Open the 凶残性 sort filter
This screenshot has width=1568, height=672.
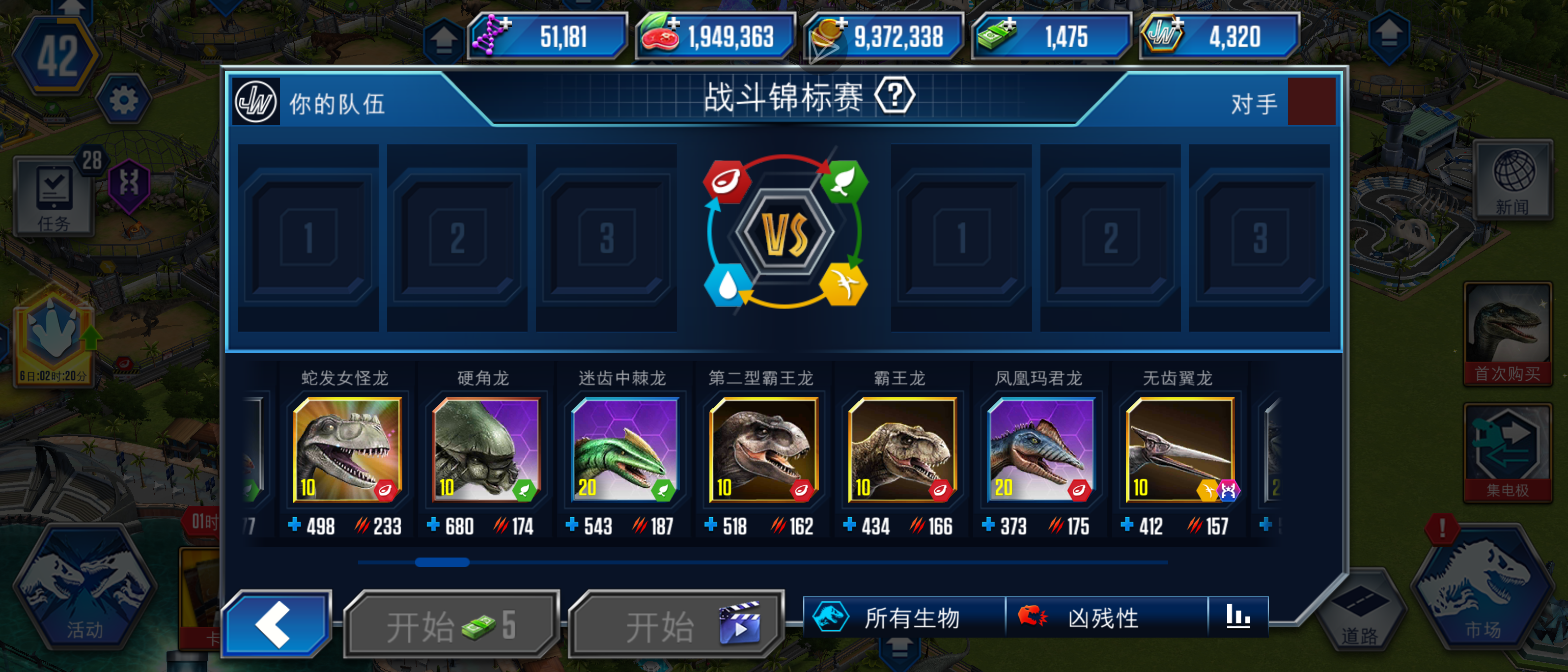pos(1107,616)
